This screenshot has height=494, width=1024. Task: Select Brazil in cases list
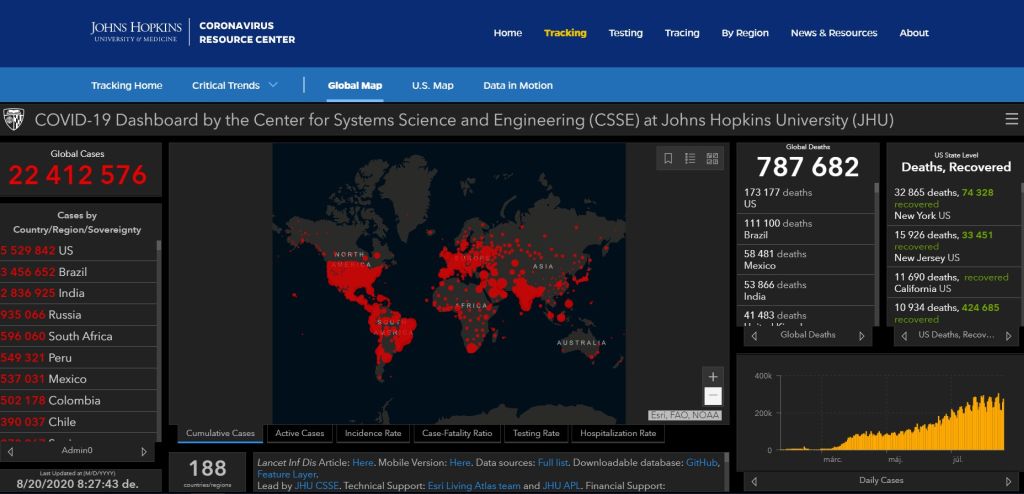click(78, 272)
